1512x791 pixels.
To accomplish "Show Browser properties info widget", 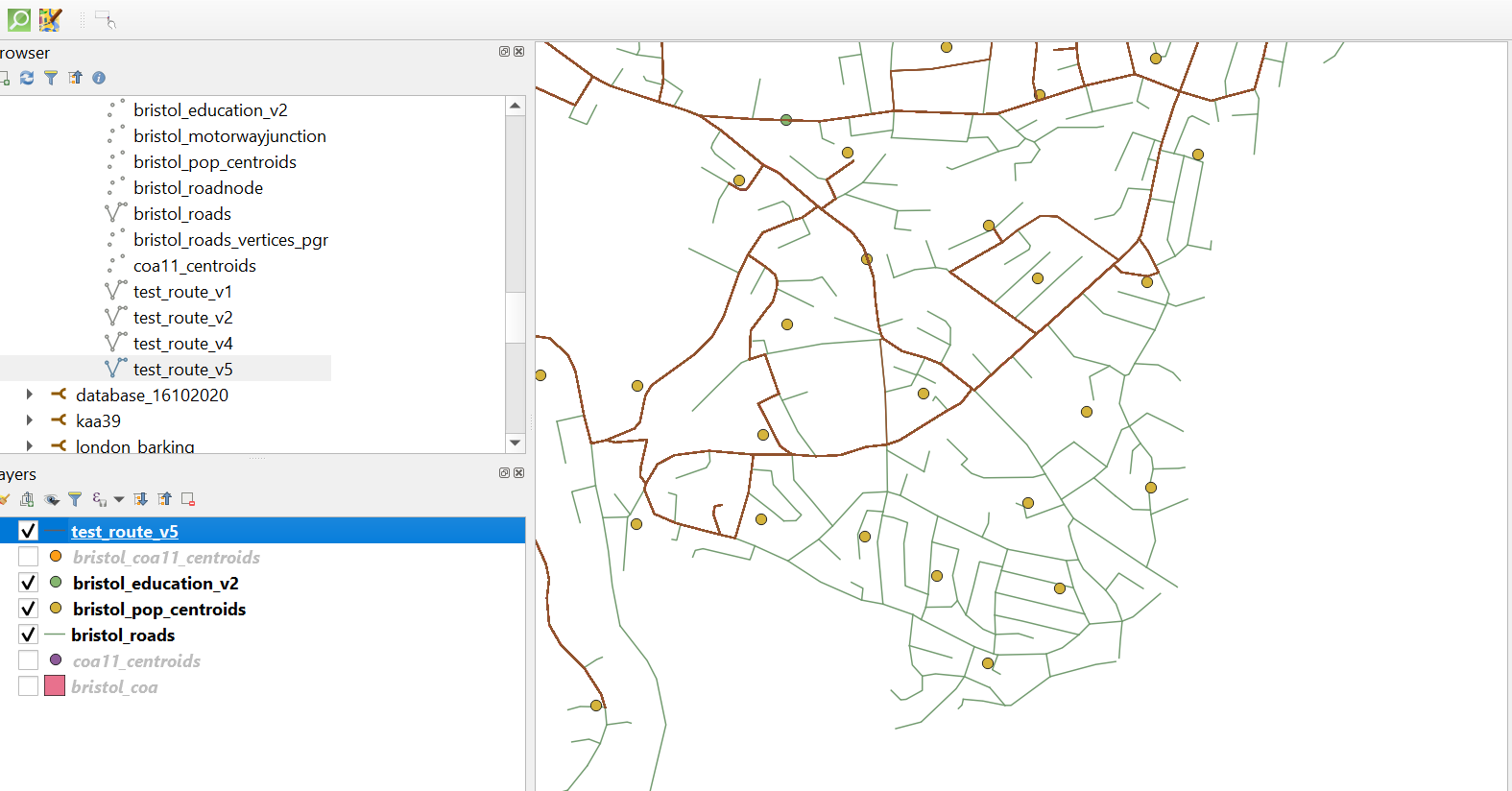I will (99, 78).
